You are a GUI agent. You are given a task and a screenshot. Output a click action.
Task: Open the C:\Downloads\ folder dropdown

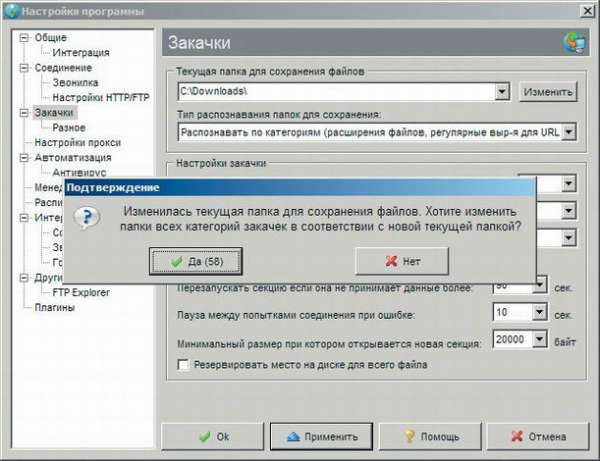(503, 92)
